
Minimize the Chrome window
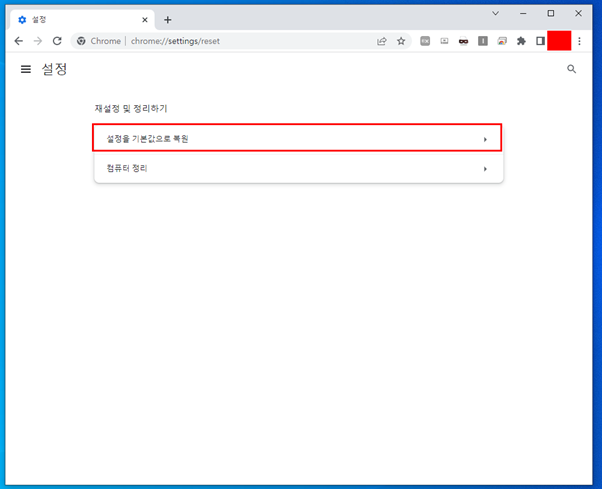coord(523,13)
